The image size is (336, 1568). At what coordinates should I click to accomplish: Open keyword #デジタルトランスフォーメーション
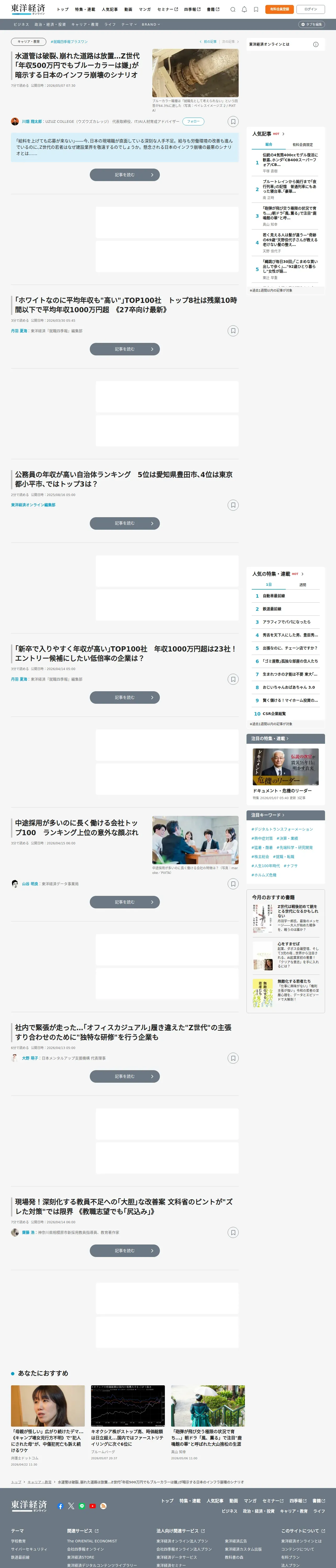point(282,829)
